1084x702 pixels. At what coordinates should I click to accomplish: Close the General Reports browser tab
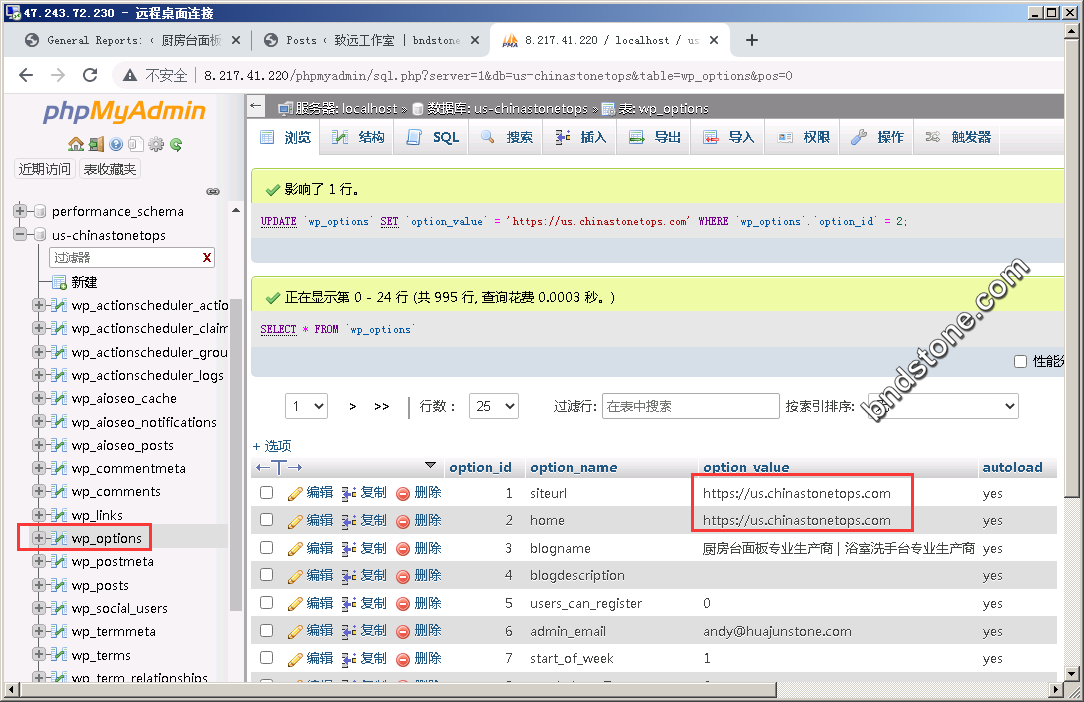click(236, 40)
